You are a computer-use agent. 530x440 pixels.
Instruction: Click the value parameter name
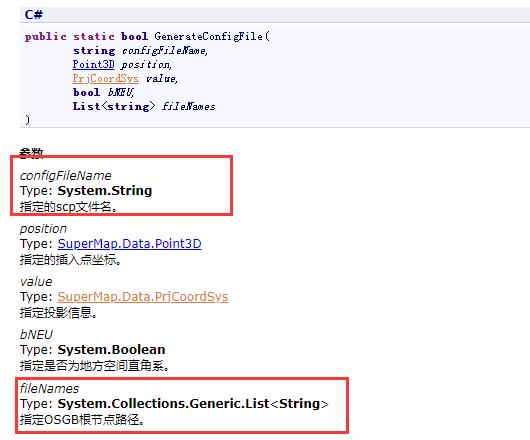point(36,282)
